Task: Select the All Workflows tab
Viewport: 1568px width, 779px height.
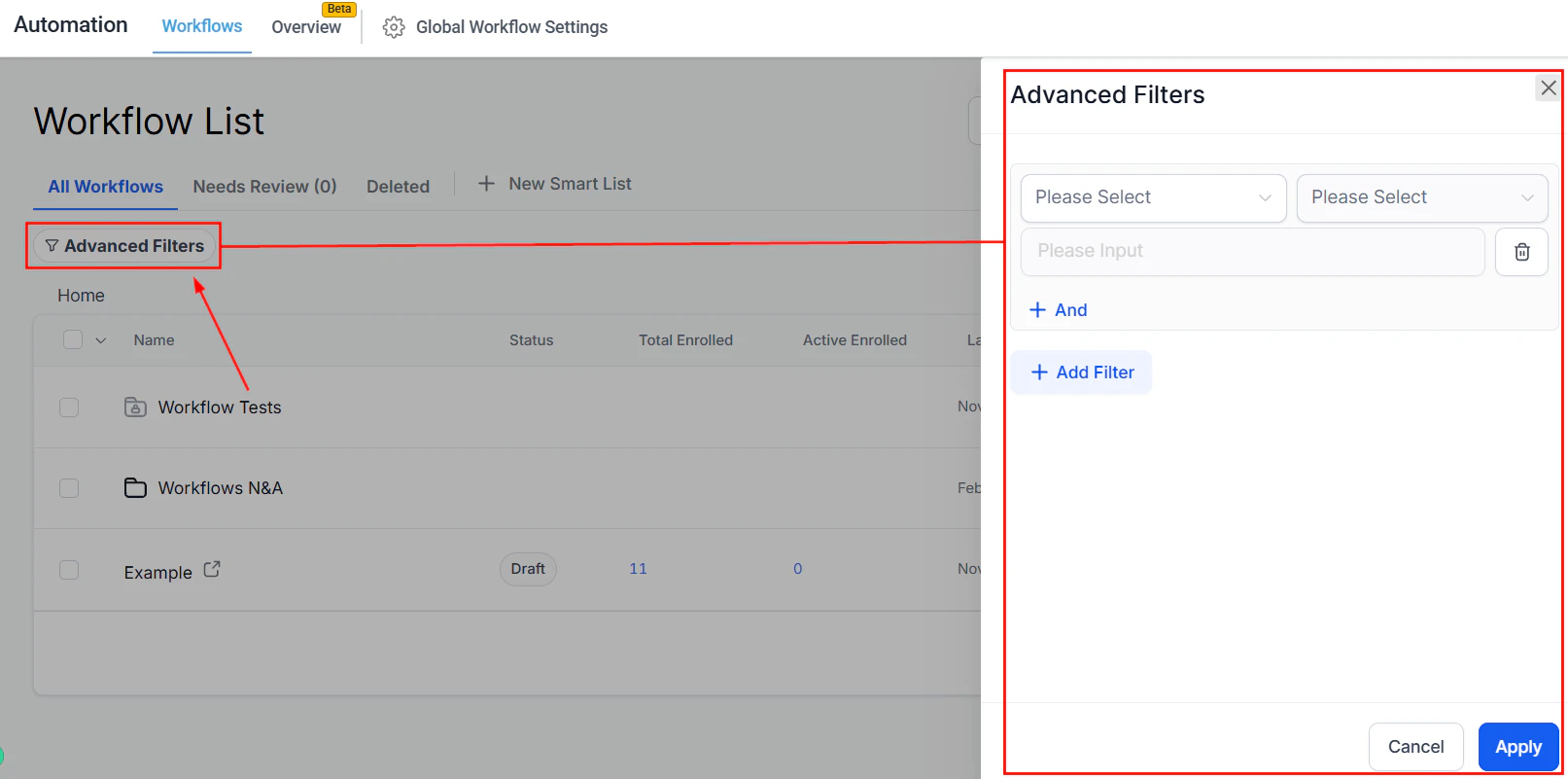Action: pyautogui.click(x=106, y=187)
